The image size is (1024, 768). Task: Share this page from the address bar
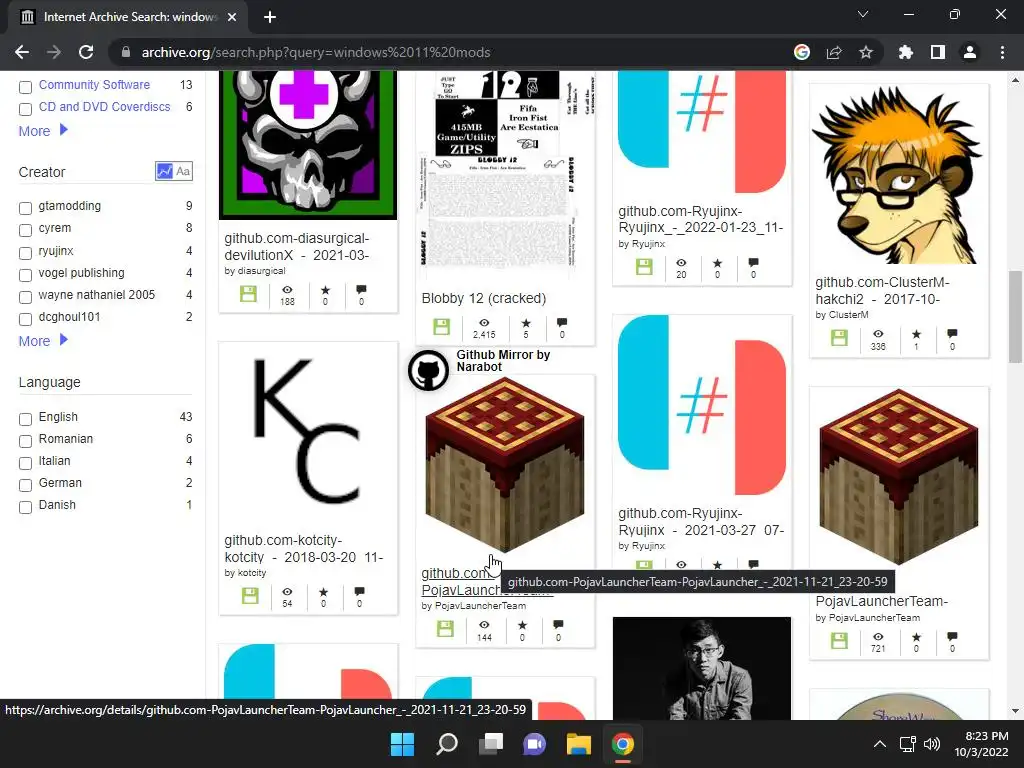(x=834, y=52)
